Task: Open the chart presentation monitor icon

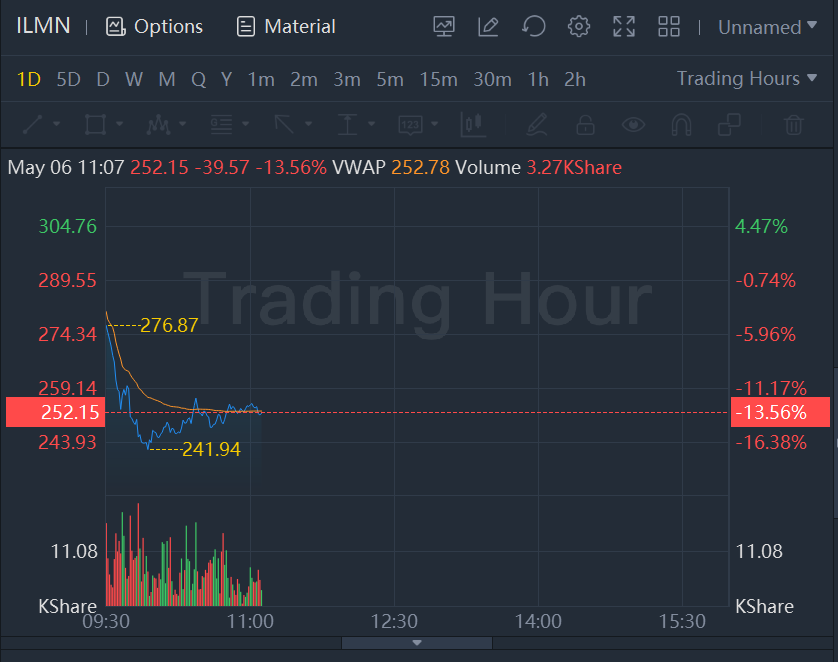Action: click(x=444, y=27)
